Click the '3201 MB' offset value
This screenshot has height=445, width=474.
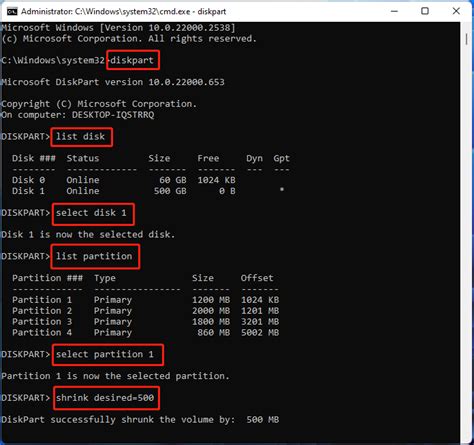coord(260,322)
